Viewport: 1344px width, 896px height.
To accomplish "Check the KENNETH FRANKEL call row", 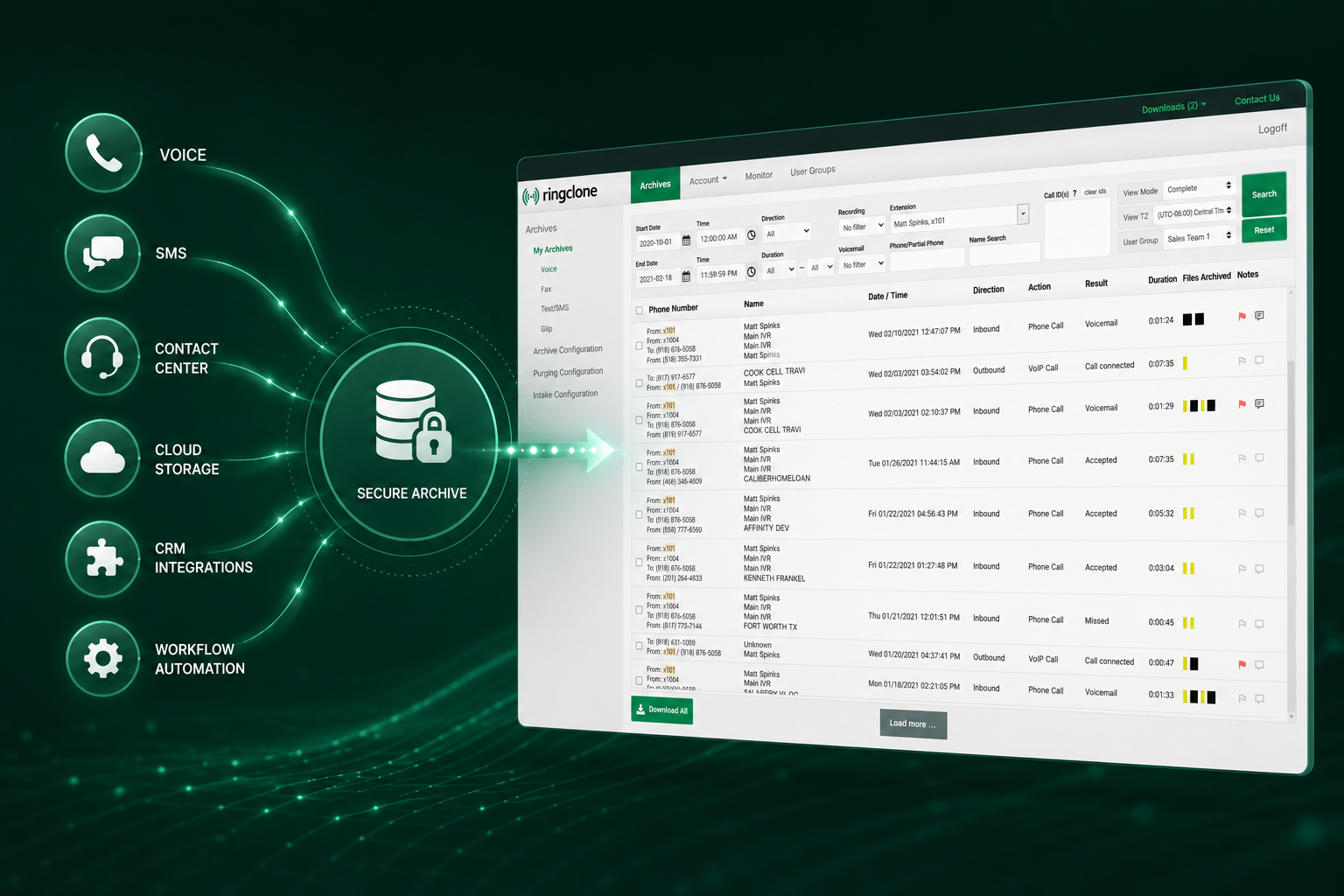I will point(639,563).
